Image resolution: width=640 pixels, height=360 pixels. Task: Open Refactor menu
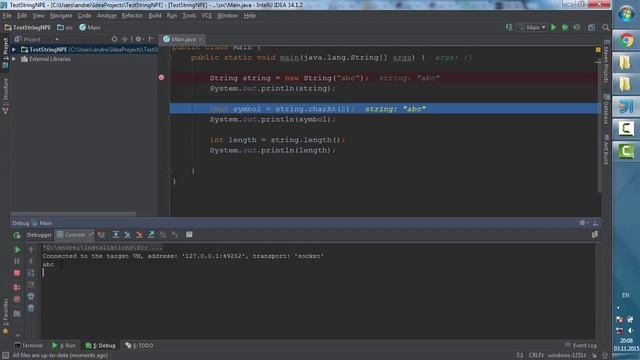(x=132, y=16)
